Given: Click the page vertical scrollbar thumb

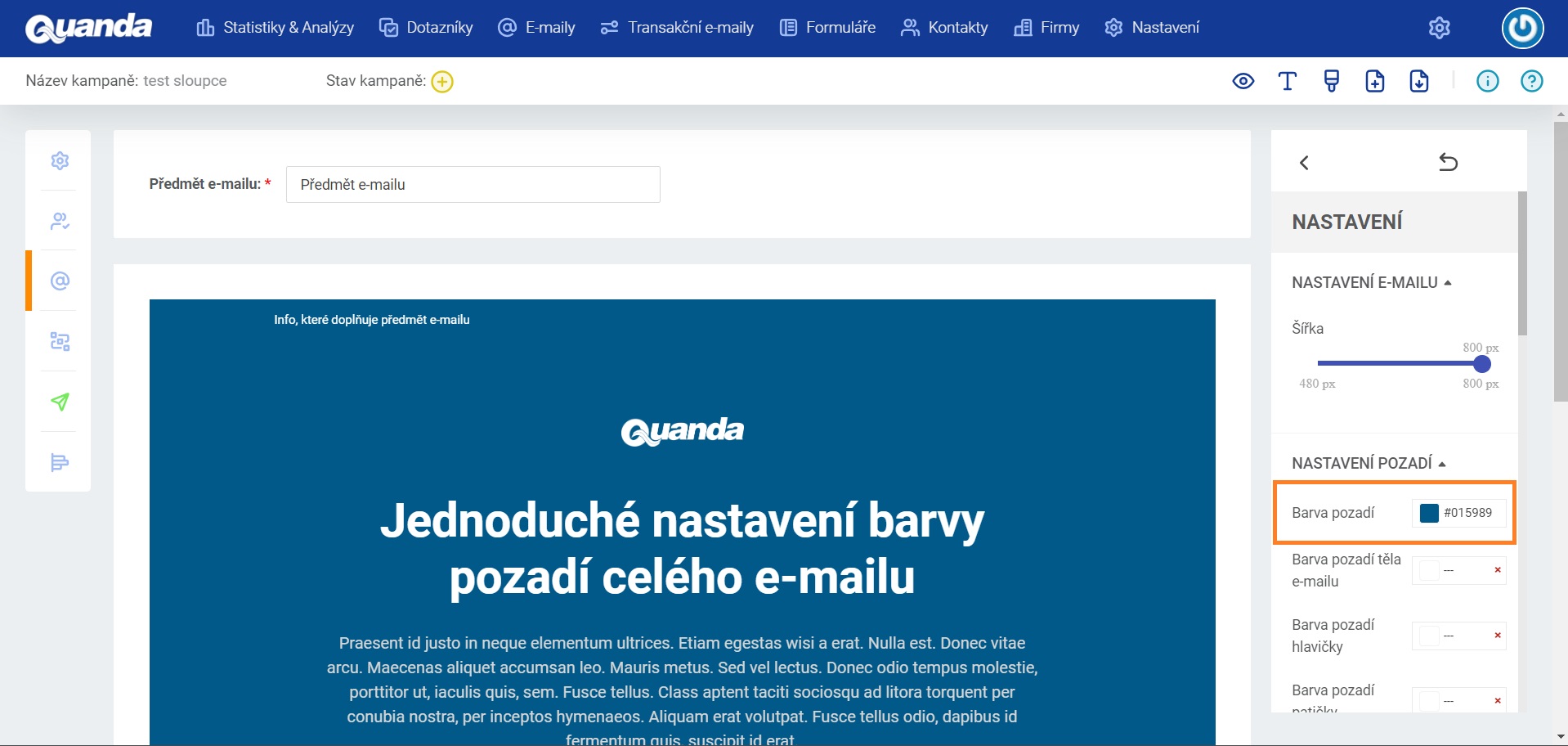Looking at the screenshot, I should [1561, 262].
